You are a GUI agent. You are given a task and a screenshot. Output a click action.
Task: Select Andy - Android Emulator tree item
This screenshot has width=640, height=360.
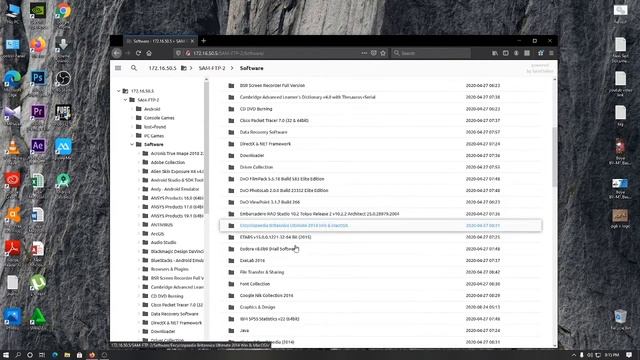pyautogui.click(x=175, y=189)
